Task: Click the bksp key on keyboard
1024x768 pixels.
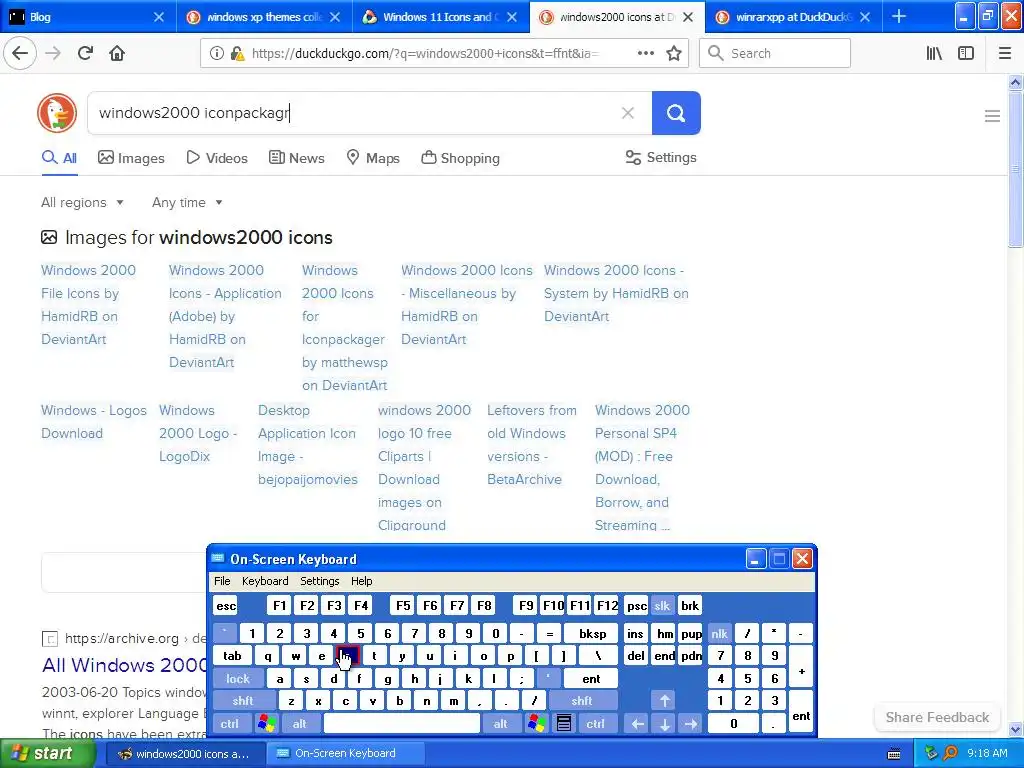Action: (x=592, y=633)
